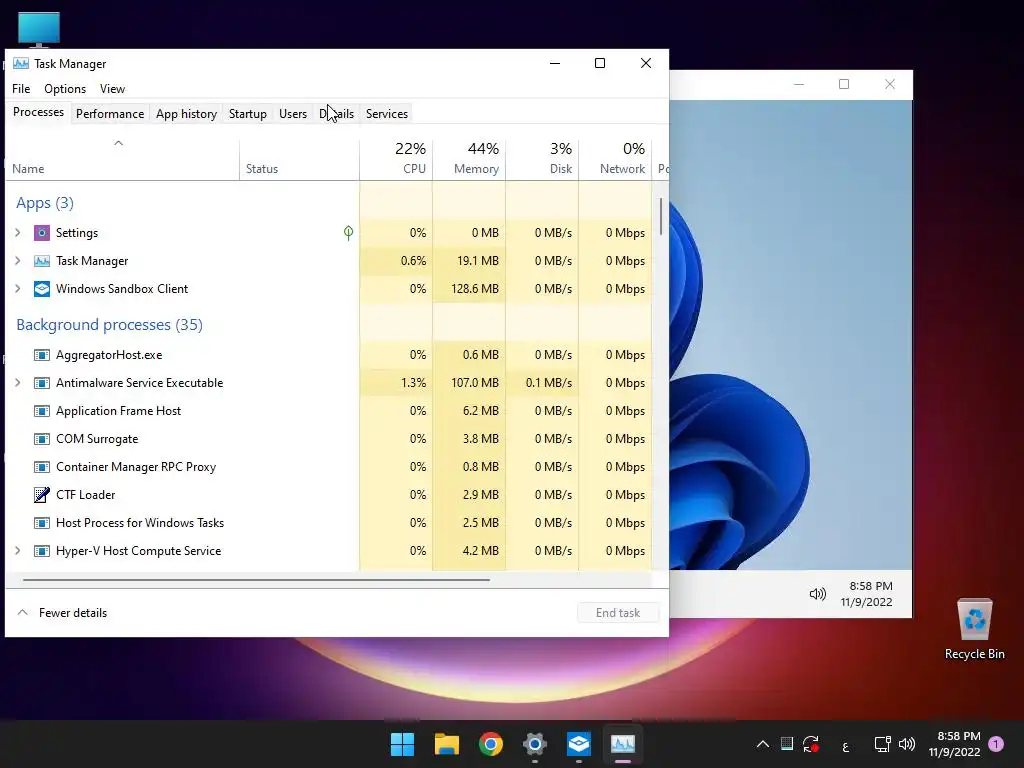Click the Background processes (35) heading
1024x768 pixels.
109,325
